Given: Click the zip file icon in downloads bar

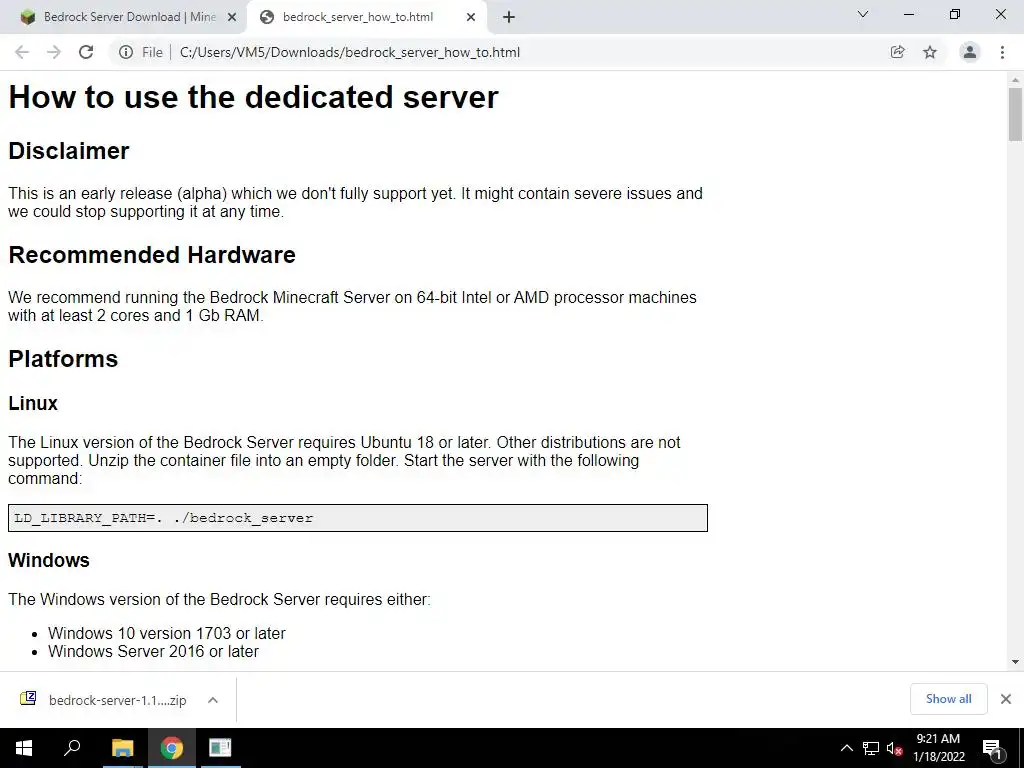Looking at the screenshot, I should [x=28, y=699].
